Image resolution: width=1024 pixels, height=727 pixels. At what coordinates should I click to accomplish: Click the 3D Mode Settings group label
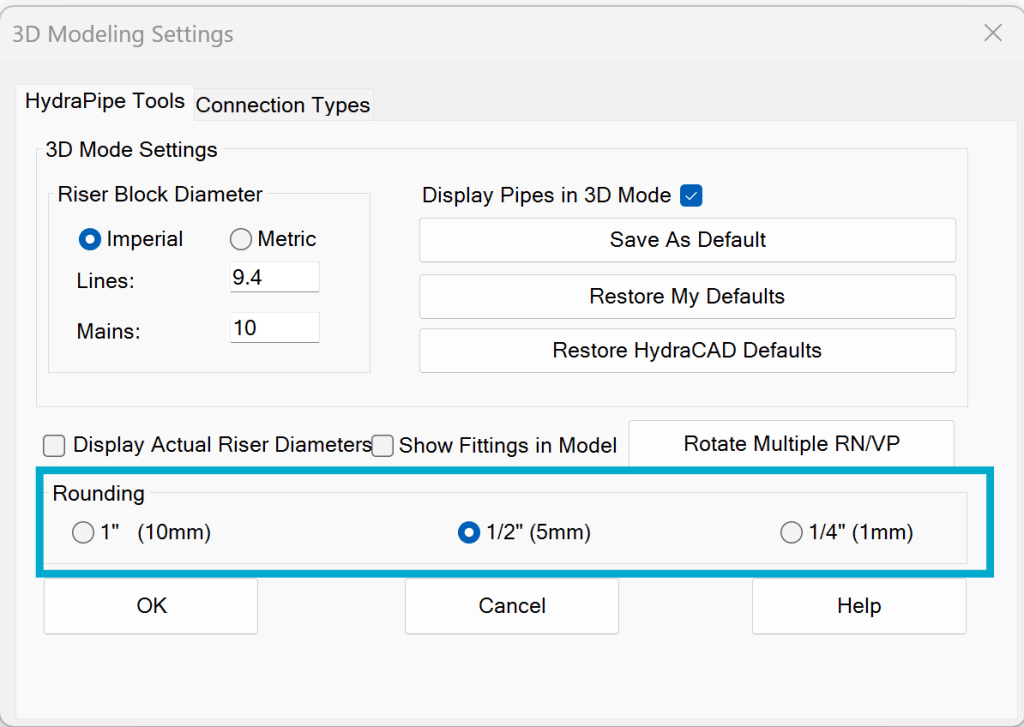pos(131,150)
